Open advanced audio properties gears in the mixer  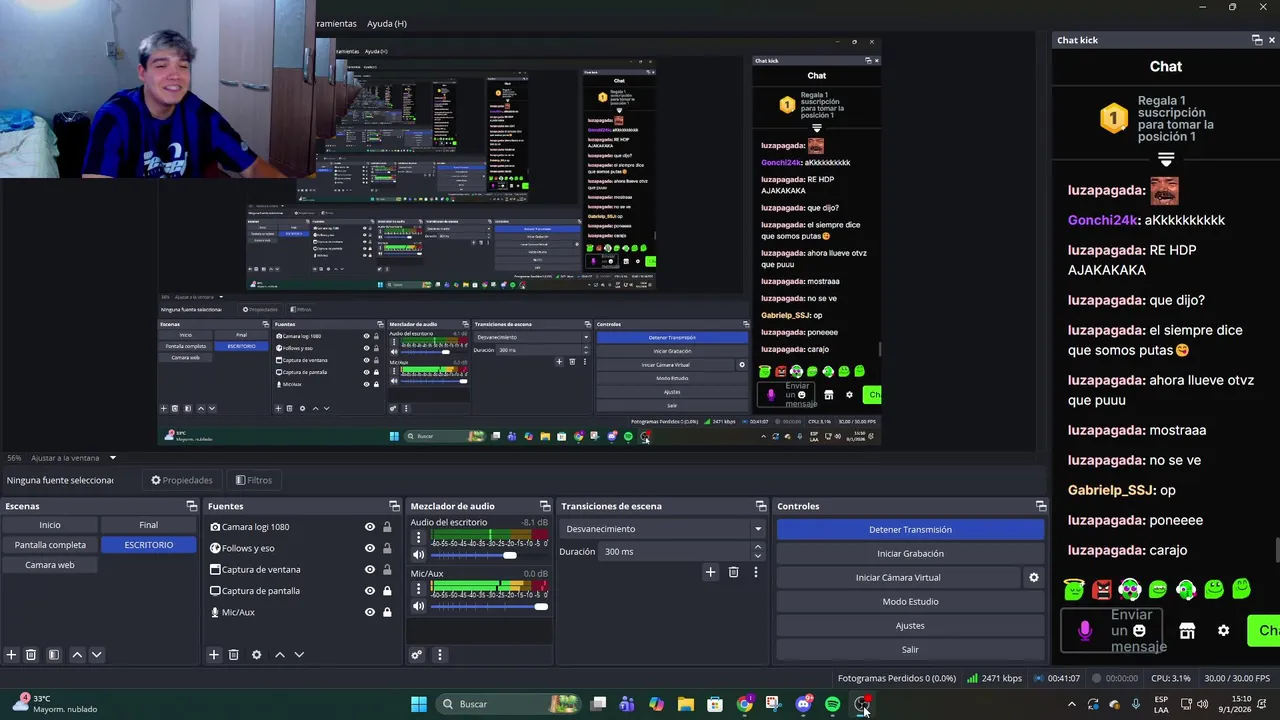(x=417, y=655)
